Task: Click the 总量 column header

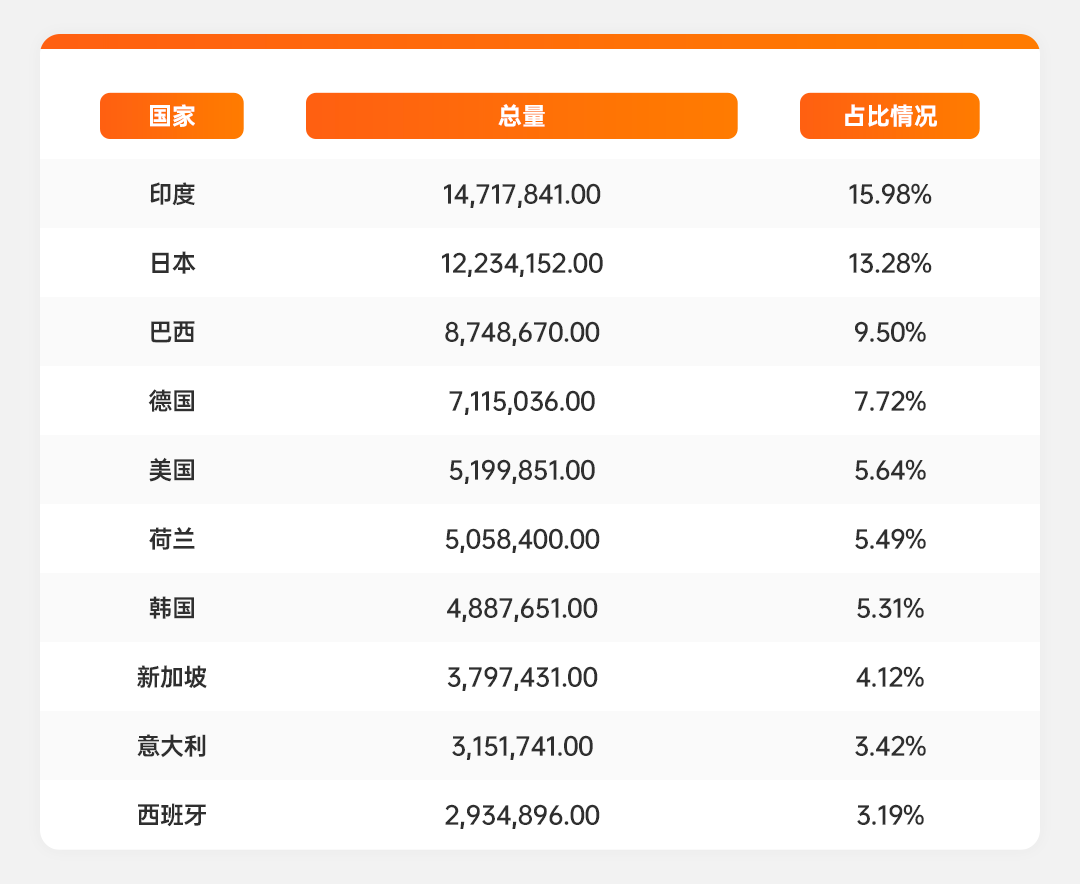Action: coord(521,116)
